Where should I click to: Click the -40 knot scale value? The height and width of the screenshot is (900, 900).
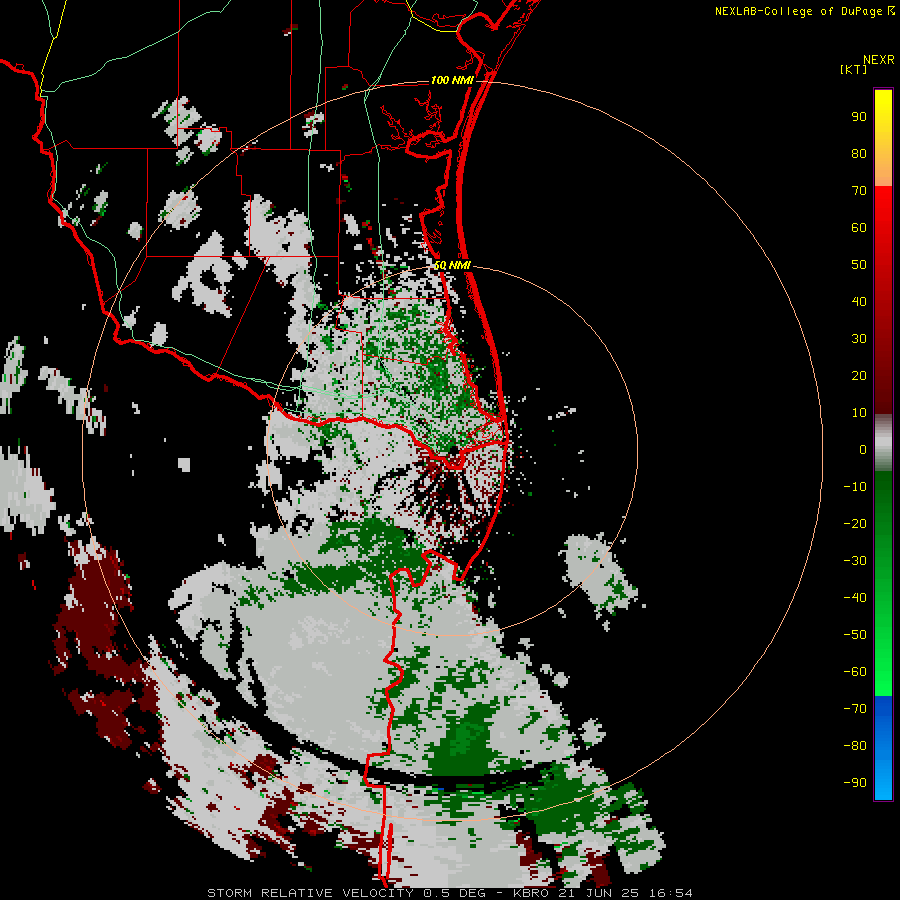pyautogui.click(x=855, y=598)
